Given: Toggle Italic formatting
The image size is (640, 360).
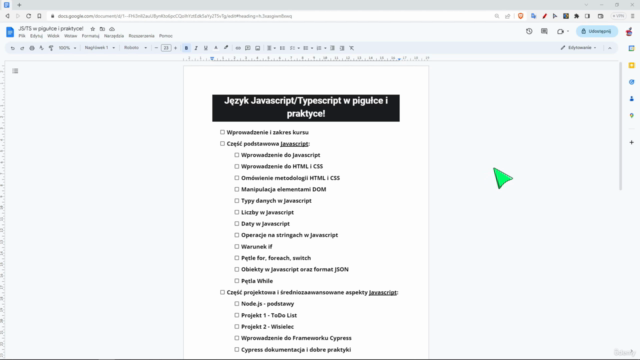Looking at the screenshot, I should (196, 48).
